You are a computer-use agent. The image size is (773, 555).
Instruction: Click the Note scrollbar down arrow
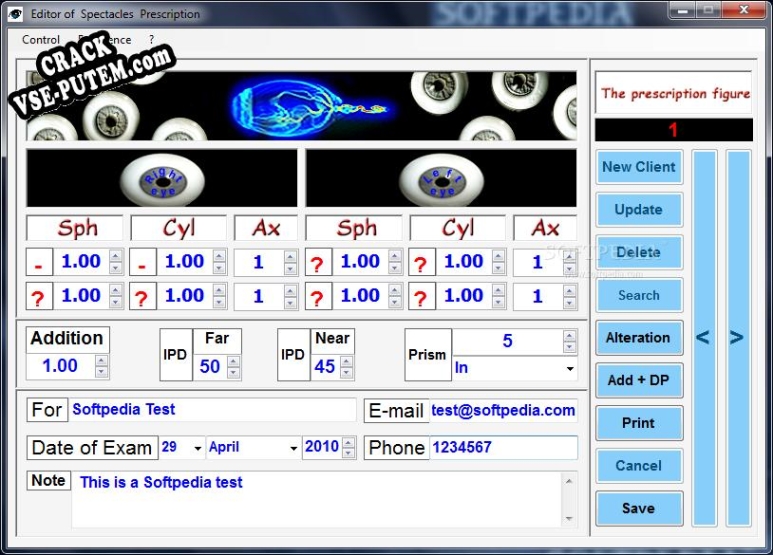[x=569, y=519]
